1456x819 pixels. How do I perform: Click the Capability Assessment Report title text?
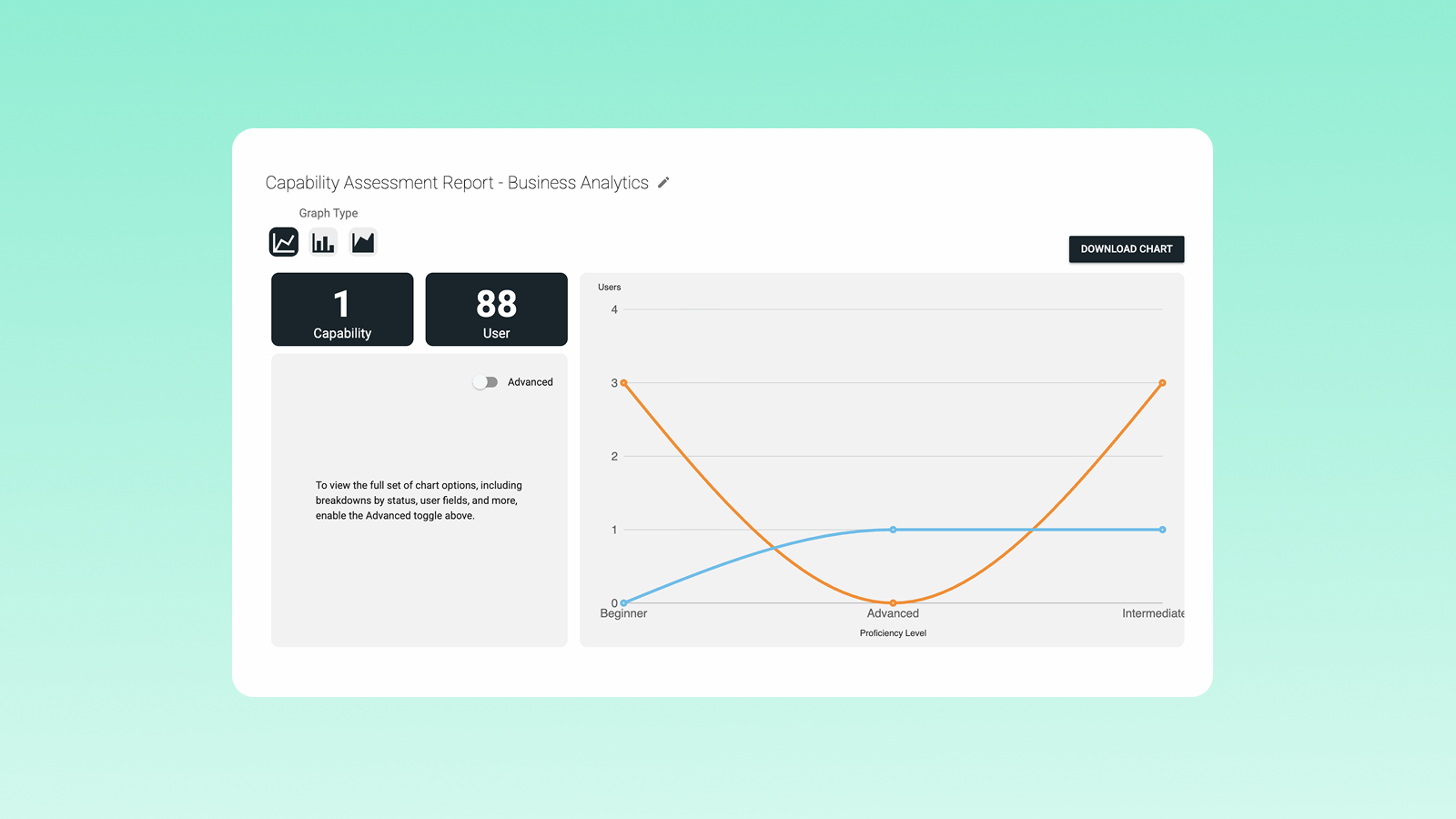(456, 183)
